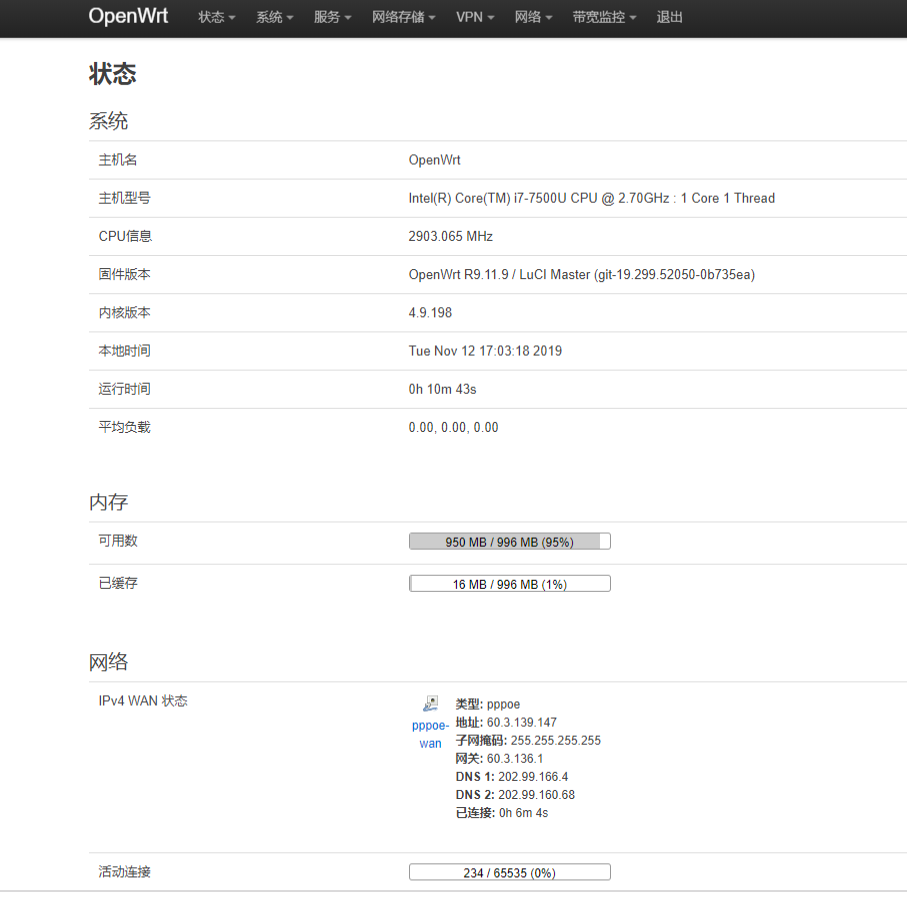This screenshot has height=912, width=907.
Task: Select DNS 2 value 202.99.160.68
Action: [536, 795]
